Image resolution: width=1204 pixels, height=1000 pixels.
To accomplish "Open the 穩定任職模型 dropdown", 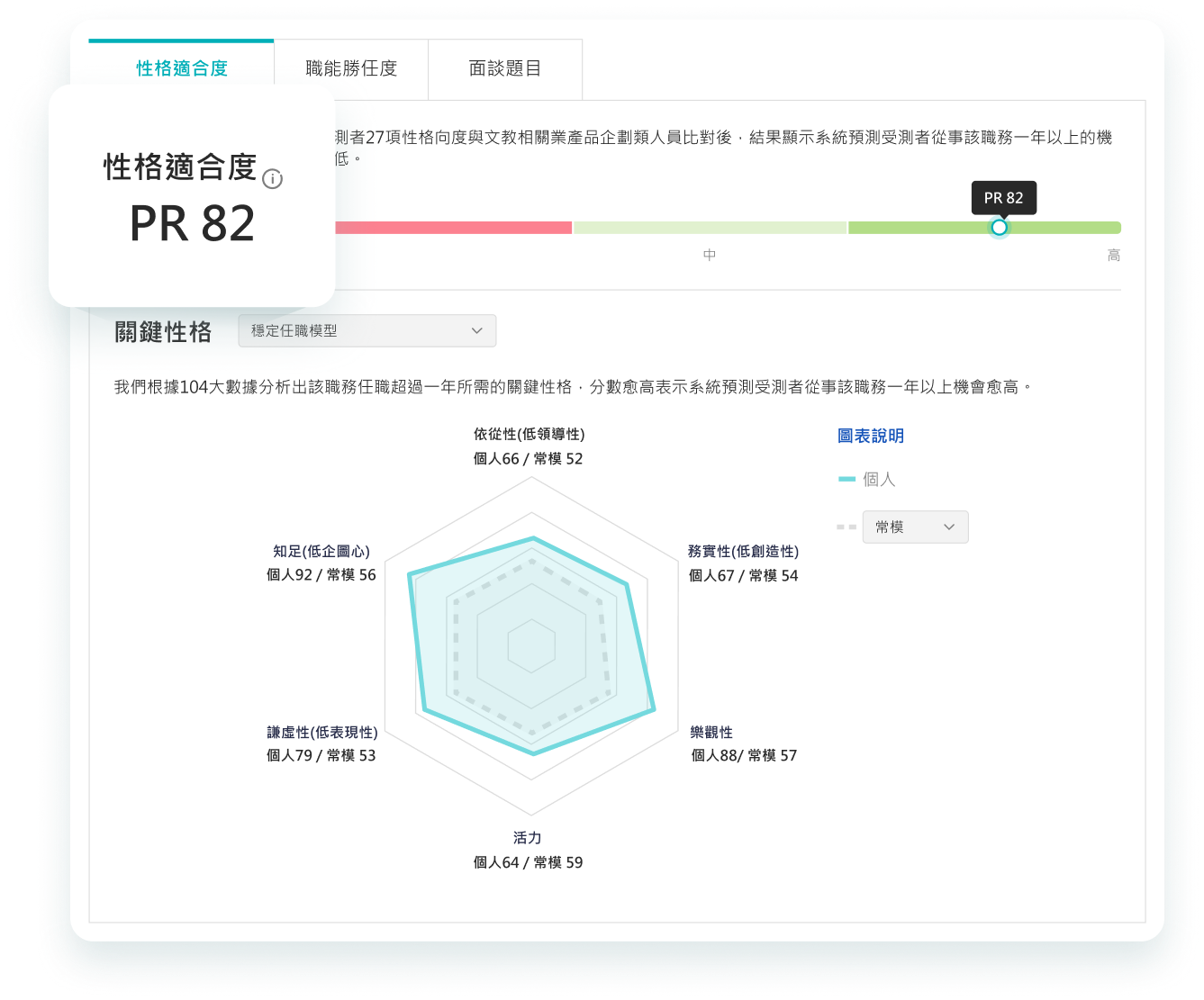I will click(367, 330).
